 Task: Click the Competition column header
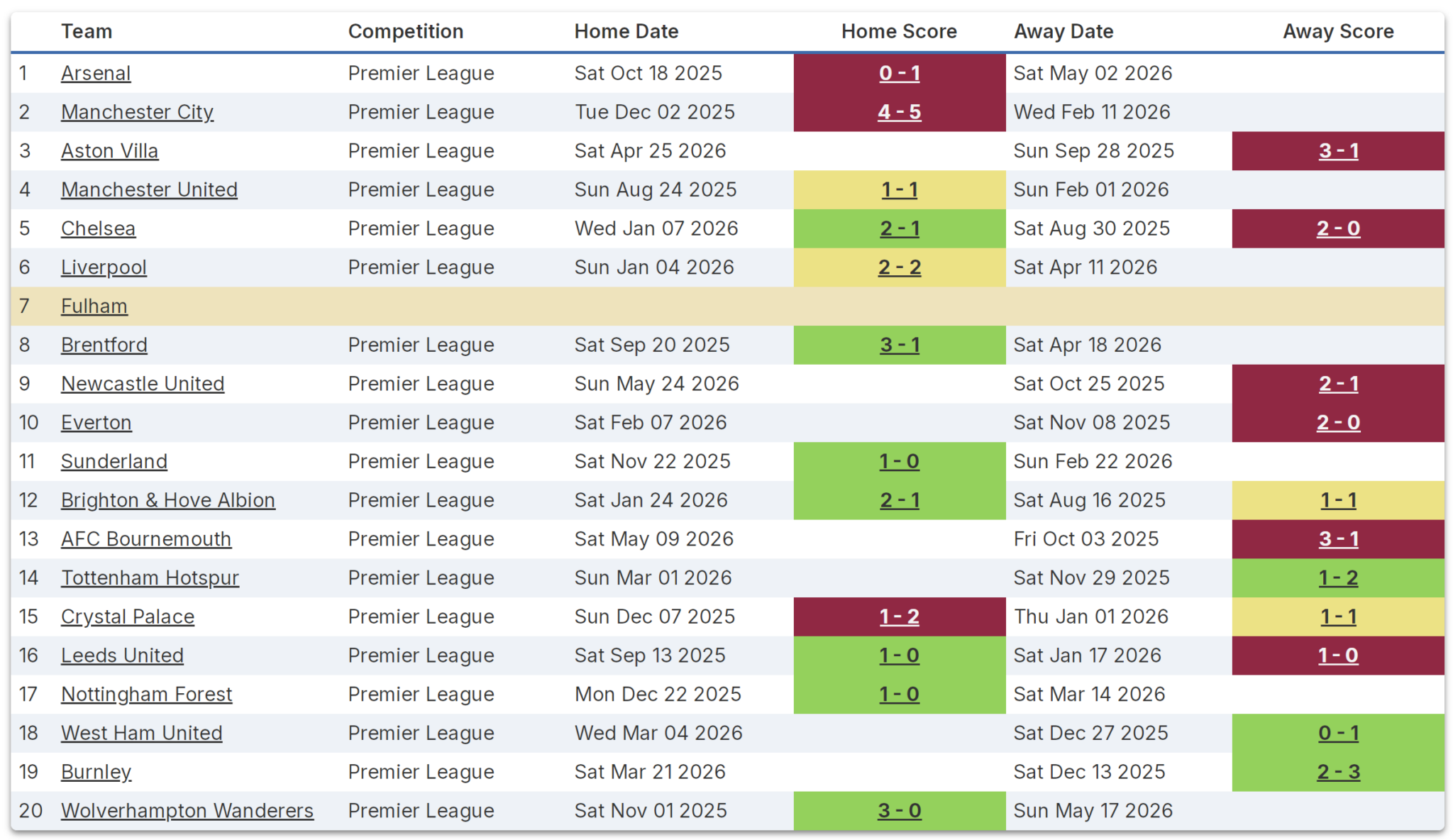pos(406,31)
